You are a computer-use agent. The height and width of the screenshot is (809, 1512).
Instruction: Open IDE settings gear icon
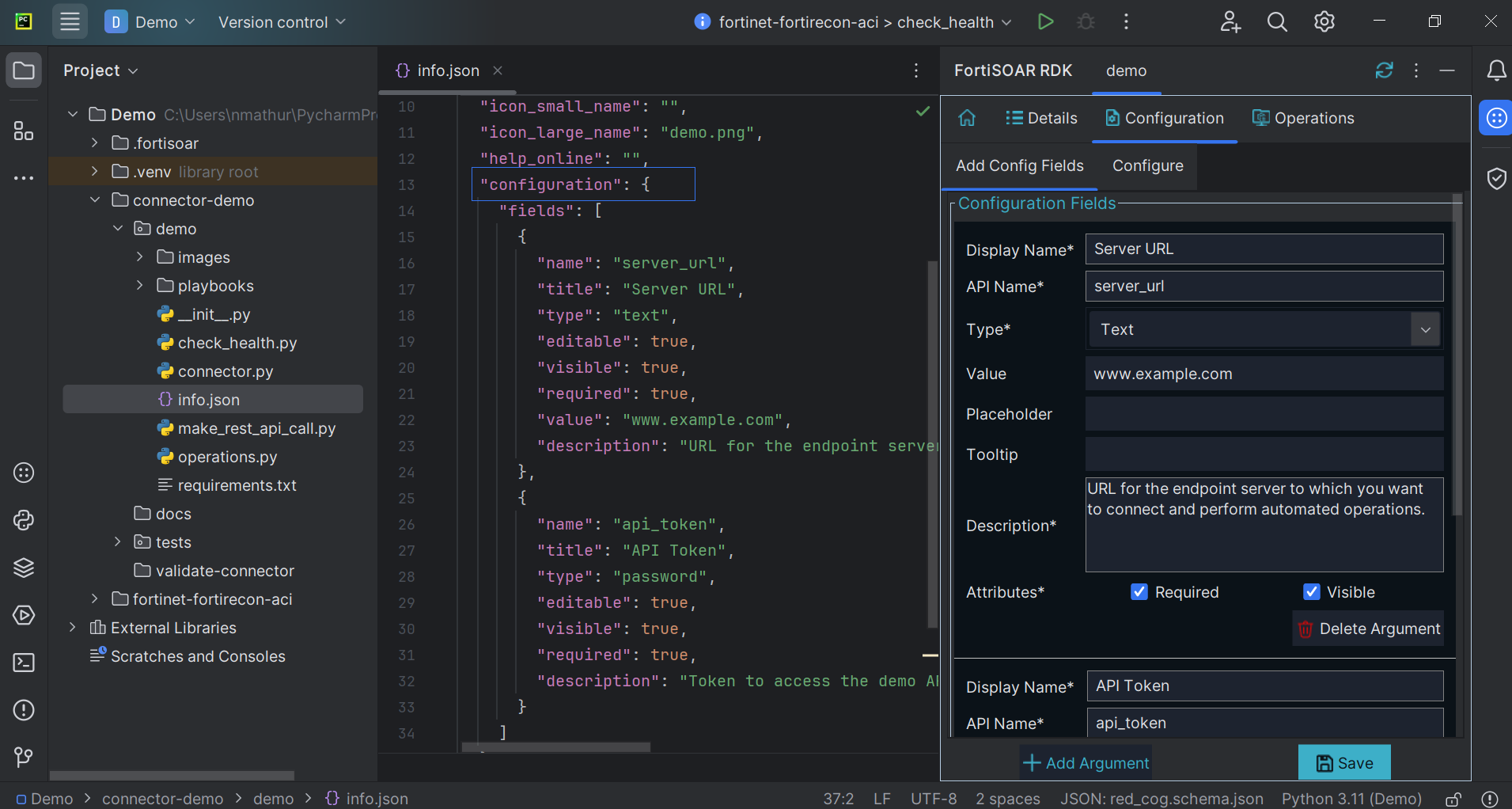tap(1324, 22)
